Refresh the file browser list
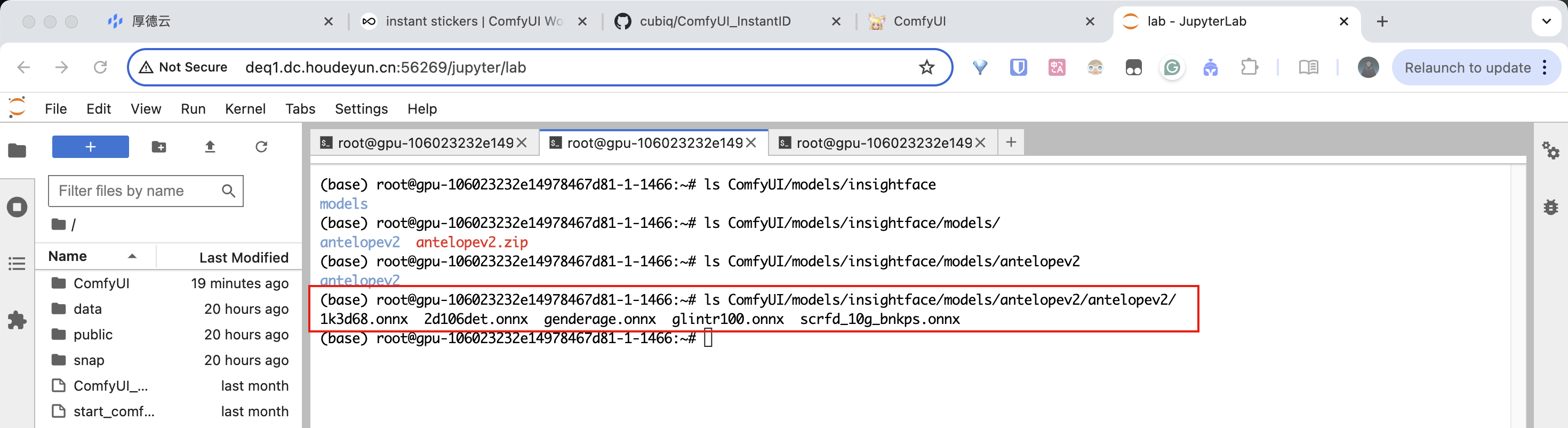The height and width of the screenshot is (428, 1568). (x=261, y=147)
